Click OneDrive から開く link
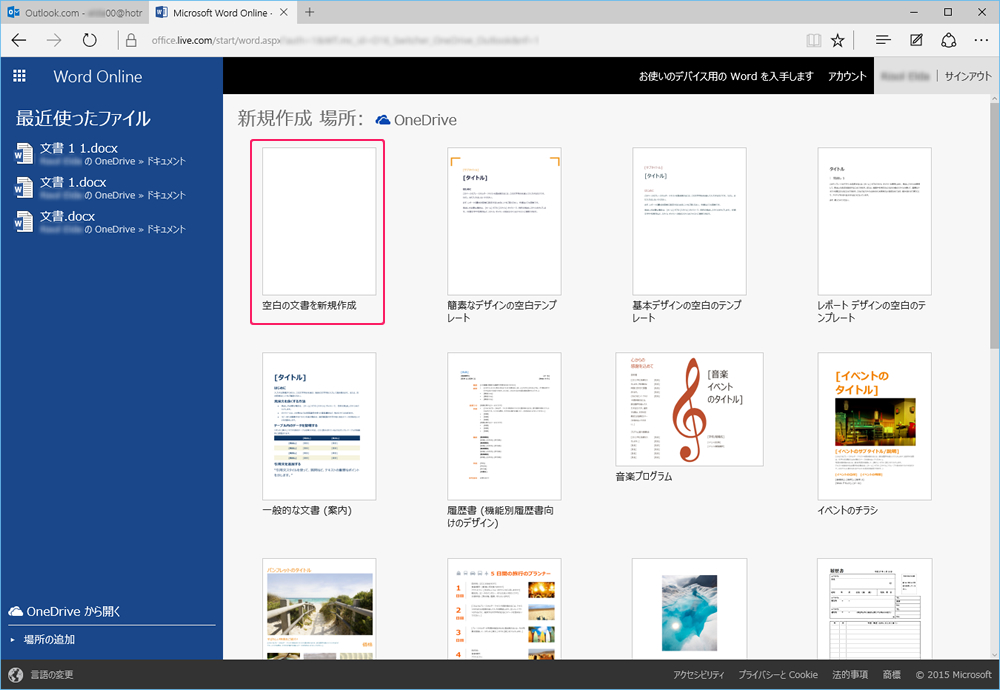The height and width of the screenshot is (690, 1000). pyautogui.click(x=64, y=611)
